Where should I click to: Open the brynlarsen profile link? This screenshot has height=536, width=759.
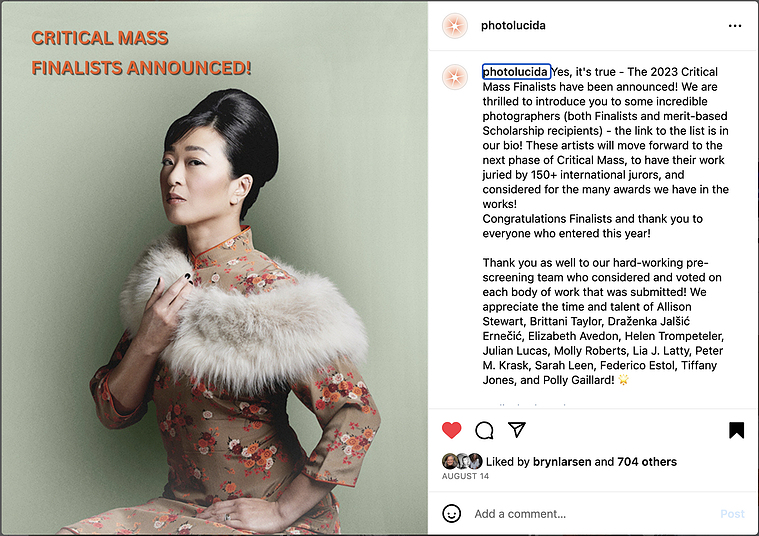[x=562, y=461]
